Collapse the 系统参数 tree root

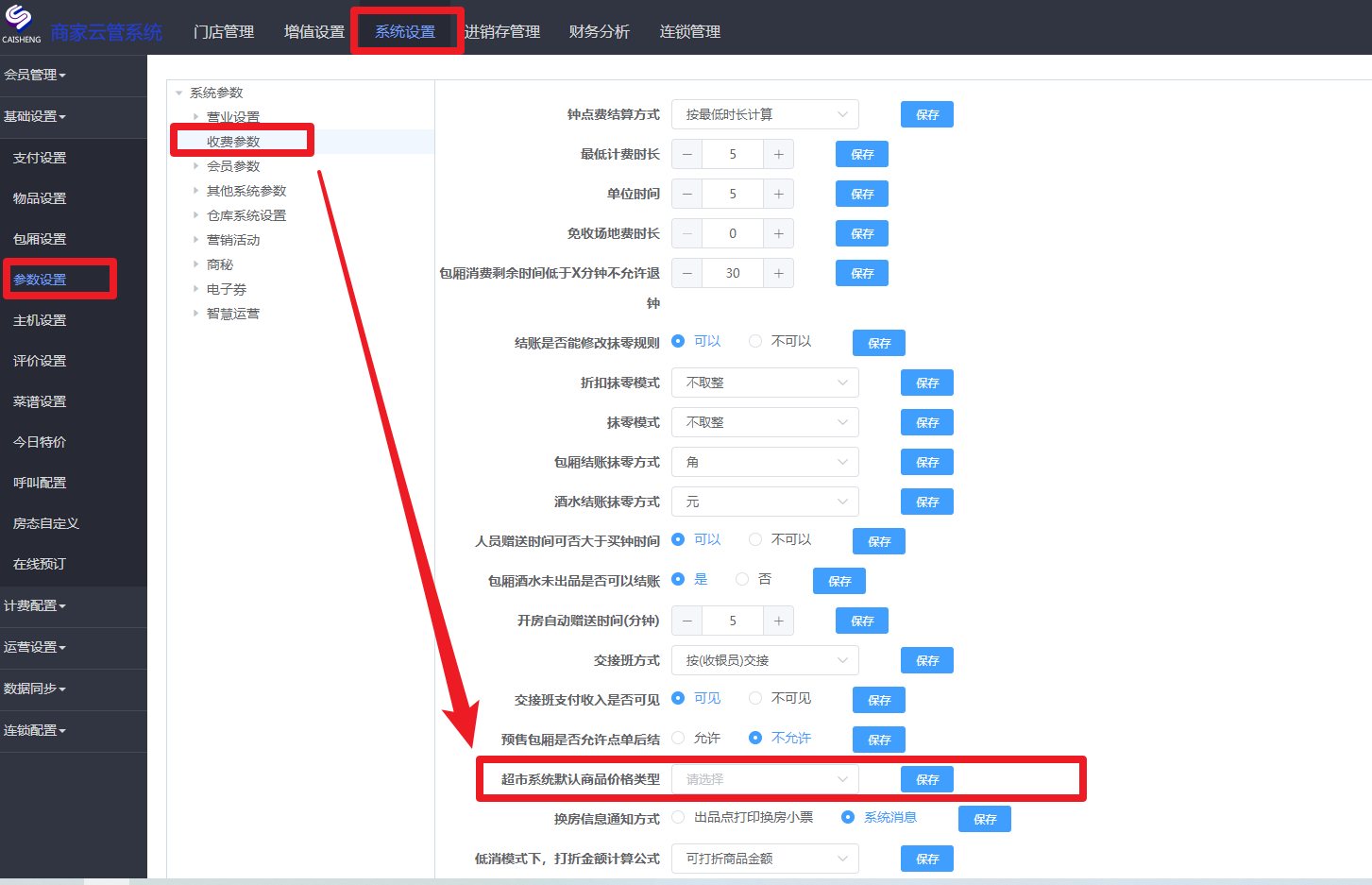[179, 93]
